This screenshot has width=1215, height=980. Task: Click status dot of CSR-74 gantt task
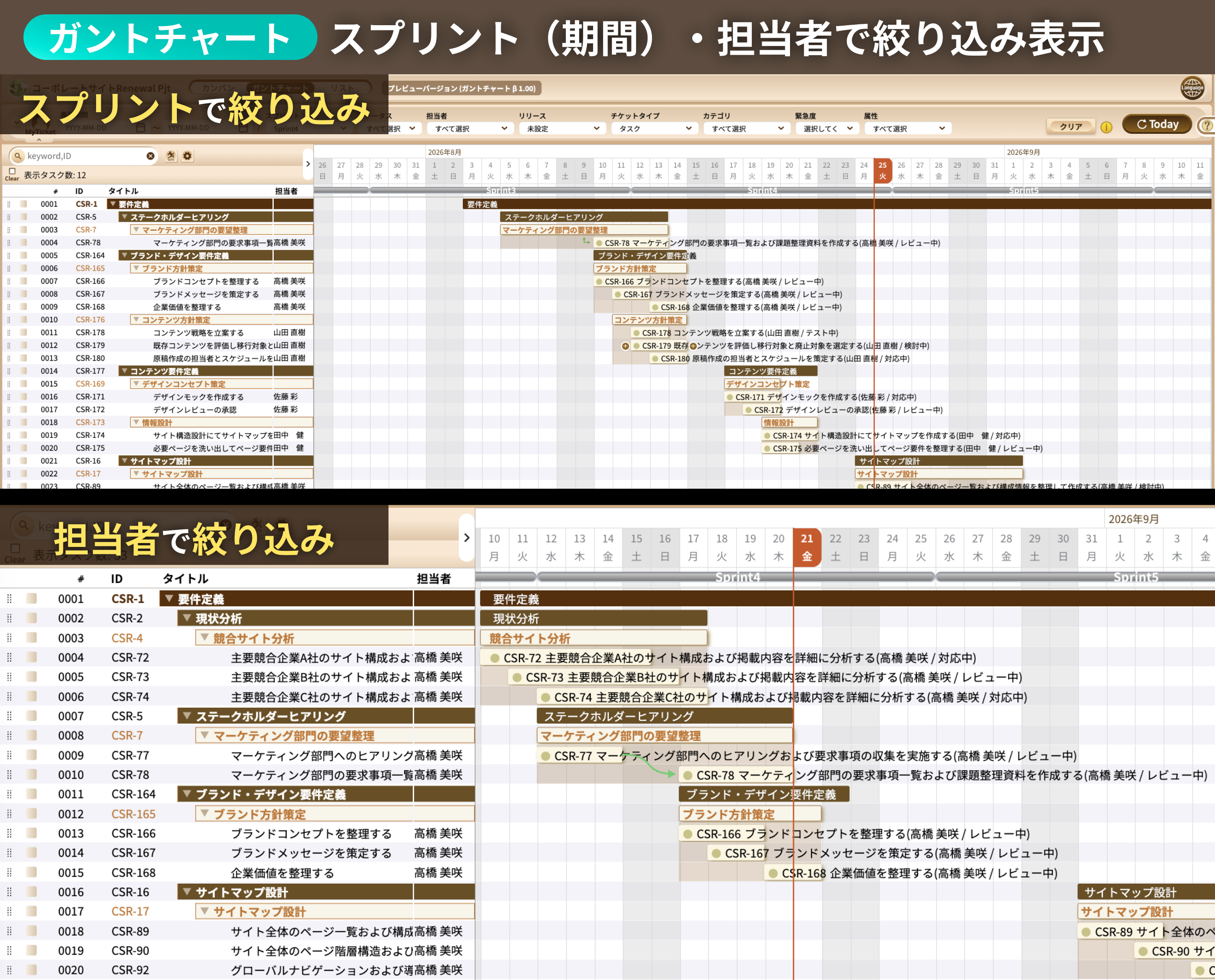click(545, 697)
